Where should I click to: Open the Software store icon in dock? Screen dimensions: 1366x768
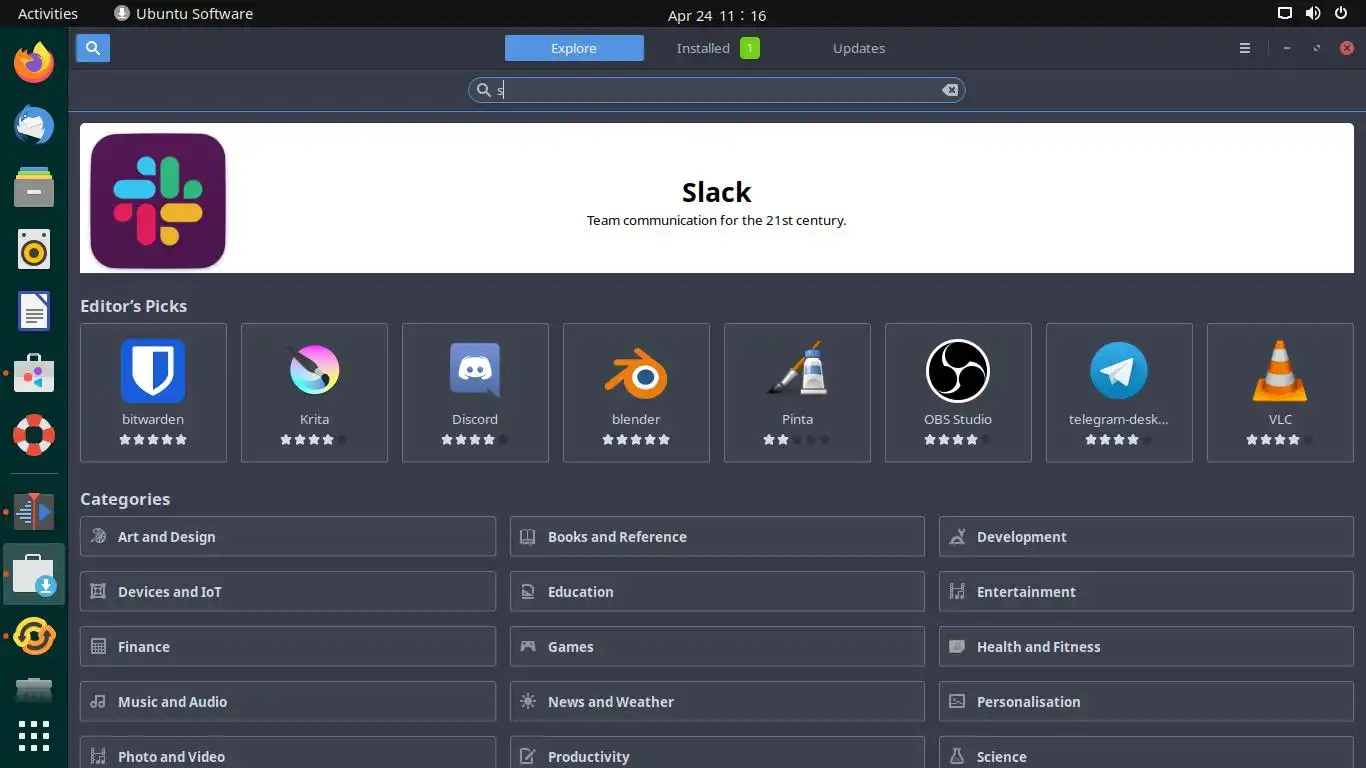click(34, 373)
